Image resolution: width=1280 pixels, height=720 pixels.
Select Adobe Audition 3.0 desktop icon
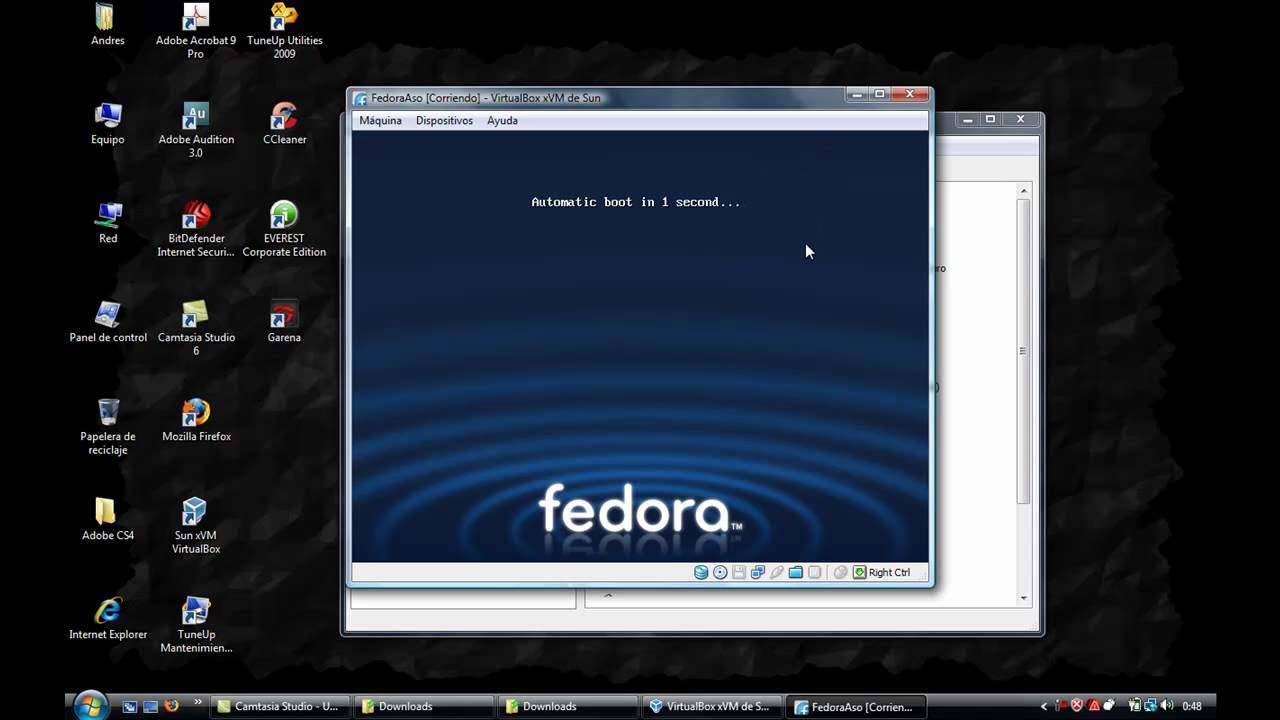pyautogui.click(x=196, y=130)
